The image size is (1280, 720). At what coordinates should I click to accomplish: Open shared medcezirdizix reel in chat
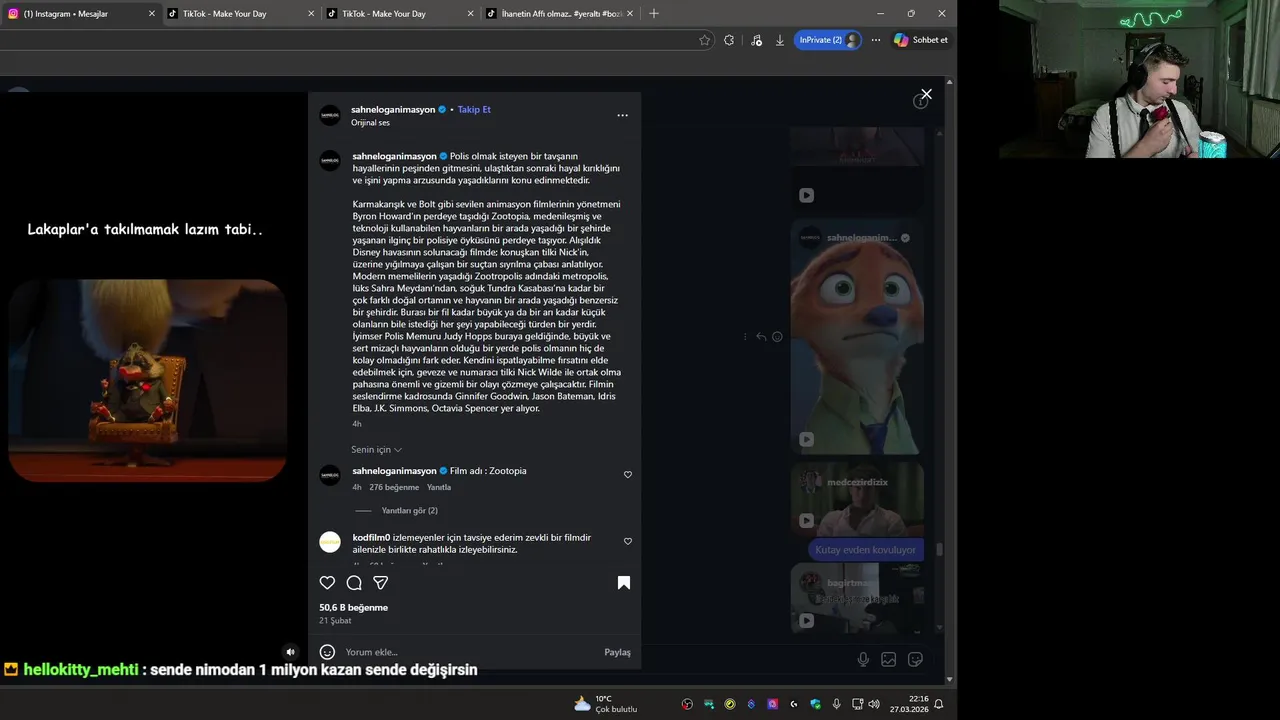(857, 498)
